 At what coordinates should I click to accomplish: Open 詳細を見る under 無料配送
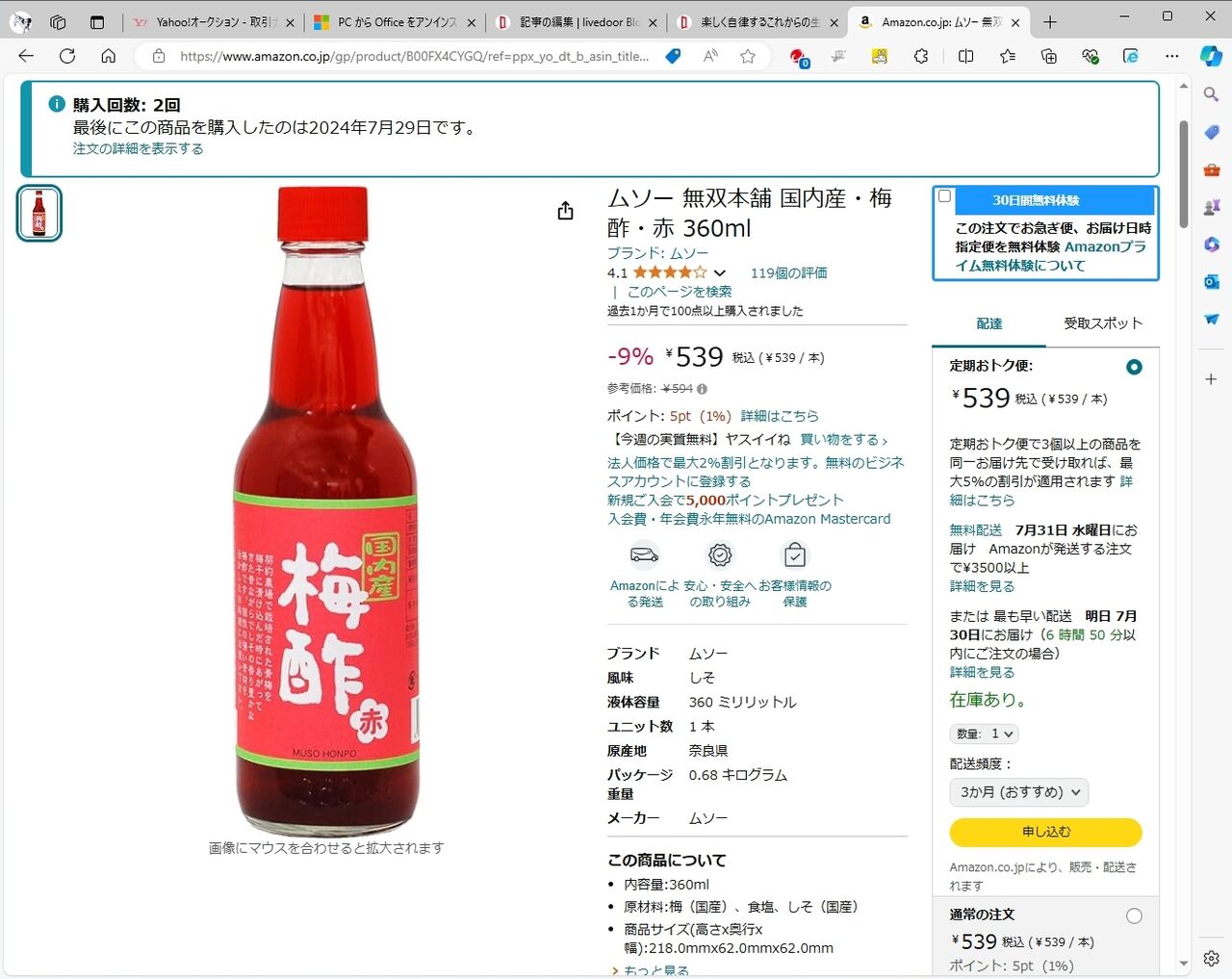pyautogui.click(x=982, y=586)
